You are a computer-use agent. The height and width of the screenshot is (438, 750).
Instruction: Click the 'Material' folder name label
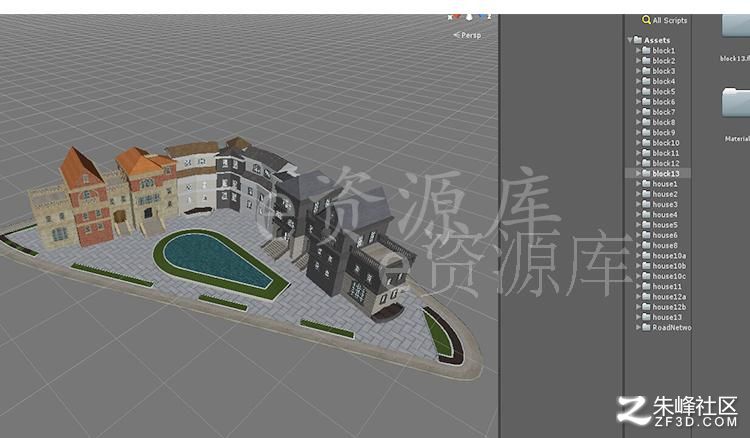click(x=737, y=139)
